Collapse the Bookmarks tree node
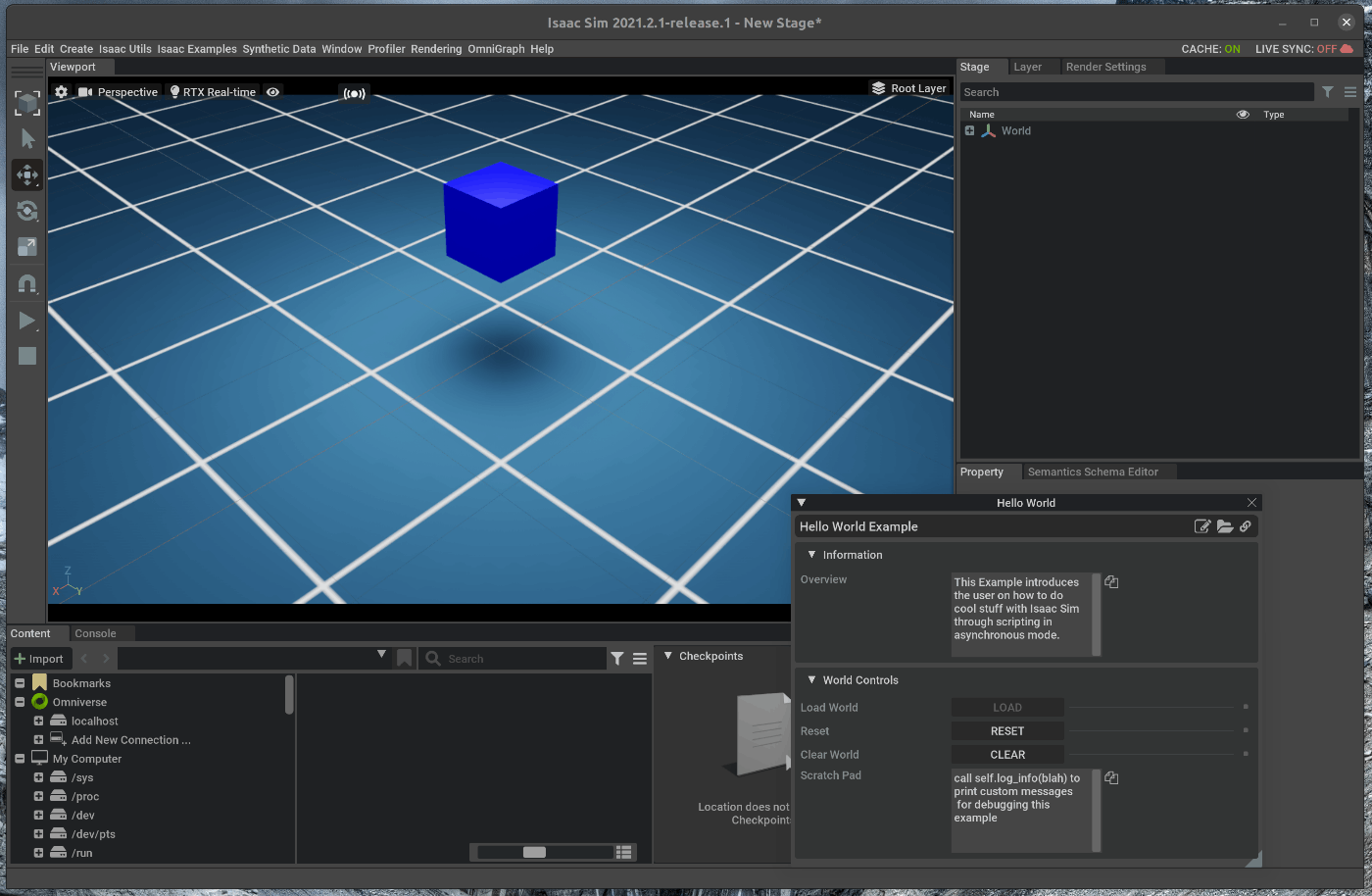This screenshot has width=1372, height=896. pos(20,683)
